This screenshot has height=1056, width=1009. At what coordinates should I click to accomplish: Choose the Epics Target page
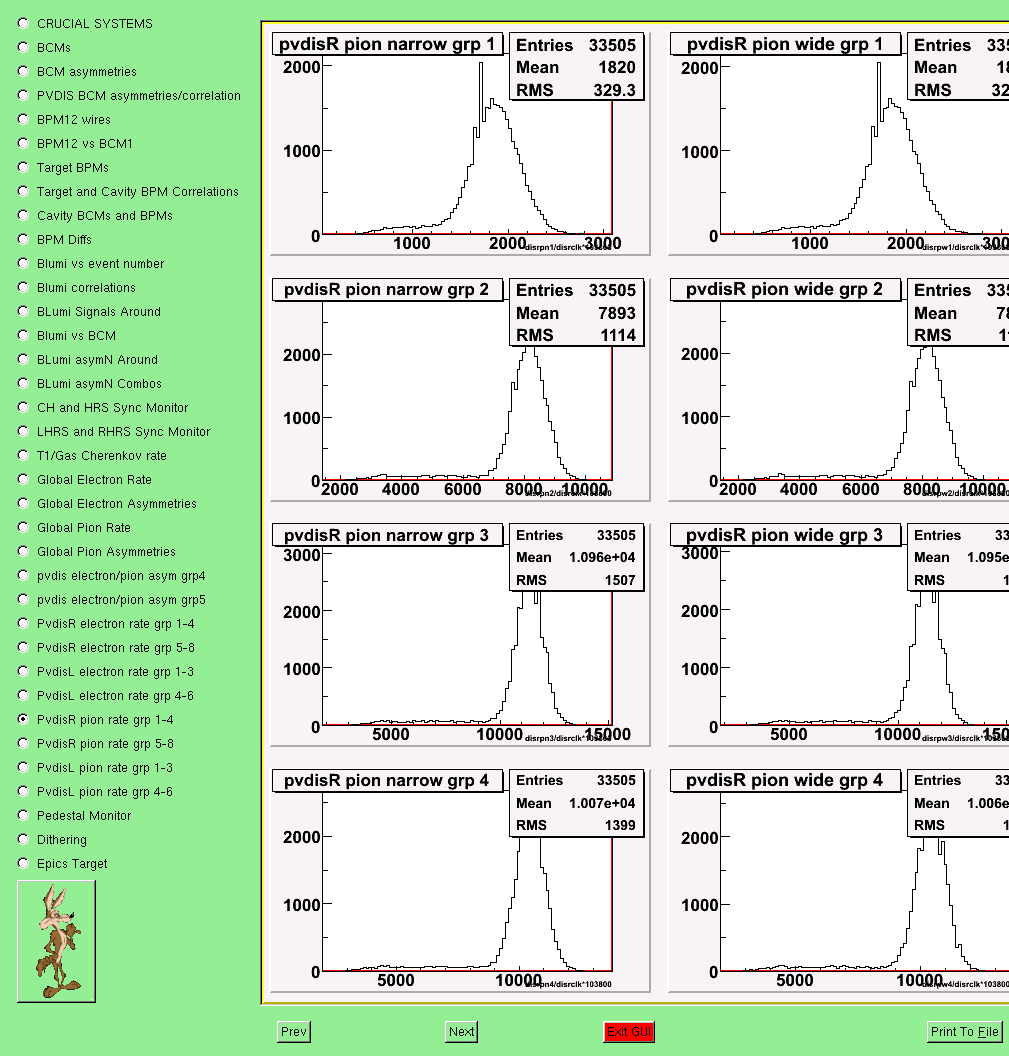click(x=24, y=864)
